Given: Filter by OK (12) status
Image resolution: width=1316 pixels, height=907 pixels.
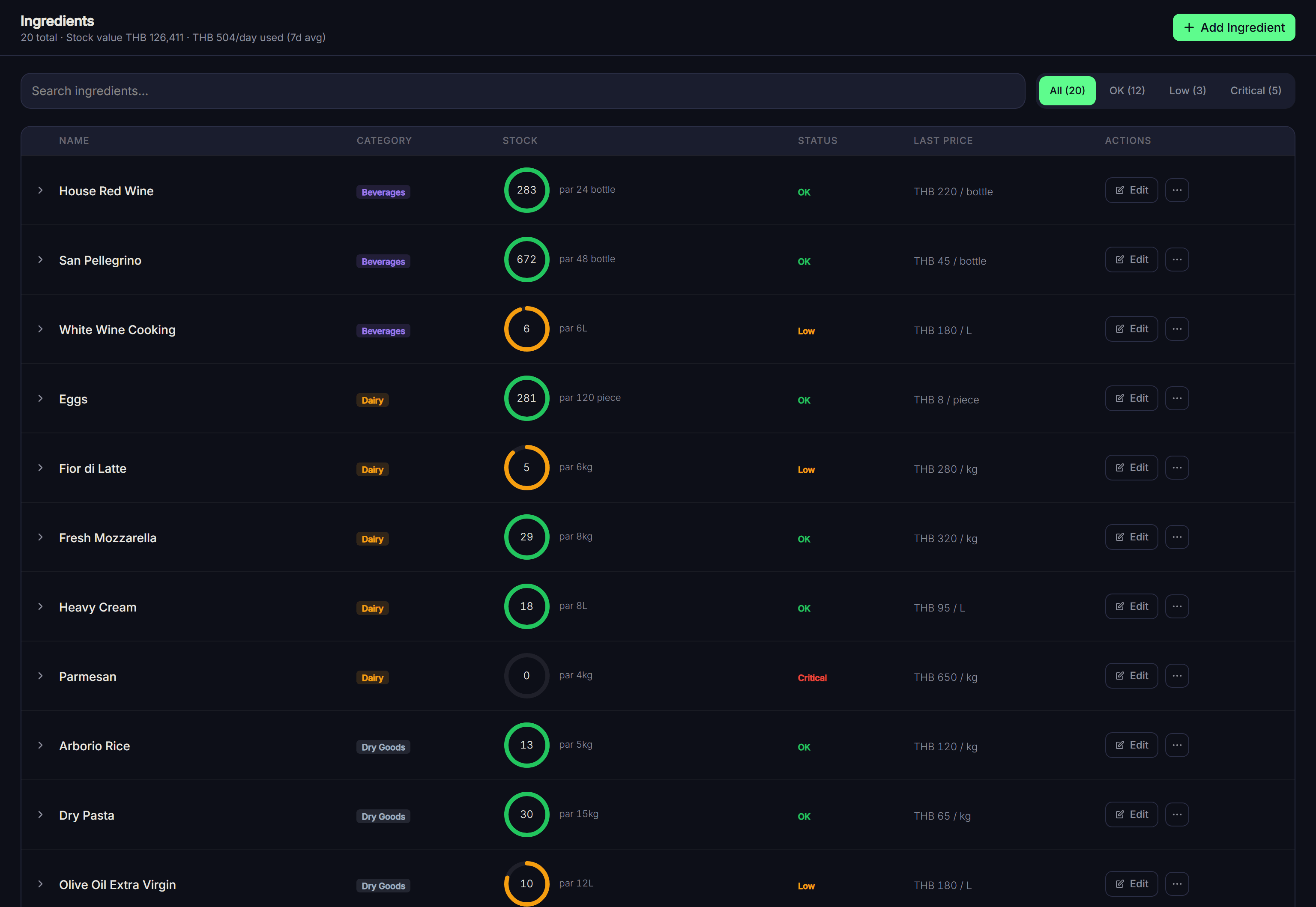Looking at the screenshot, I should tap(1127, 91).
